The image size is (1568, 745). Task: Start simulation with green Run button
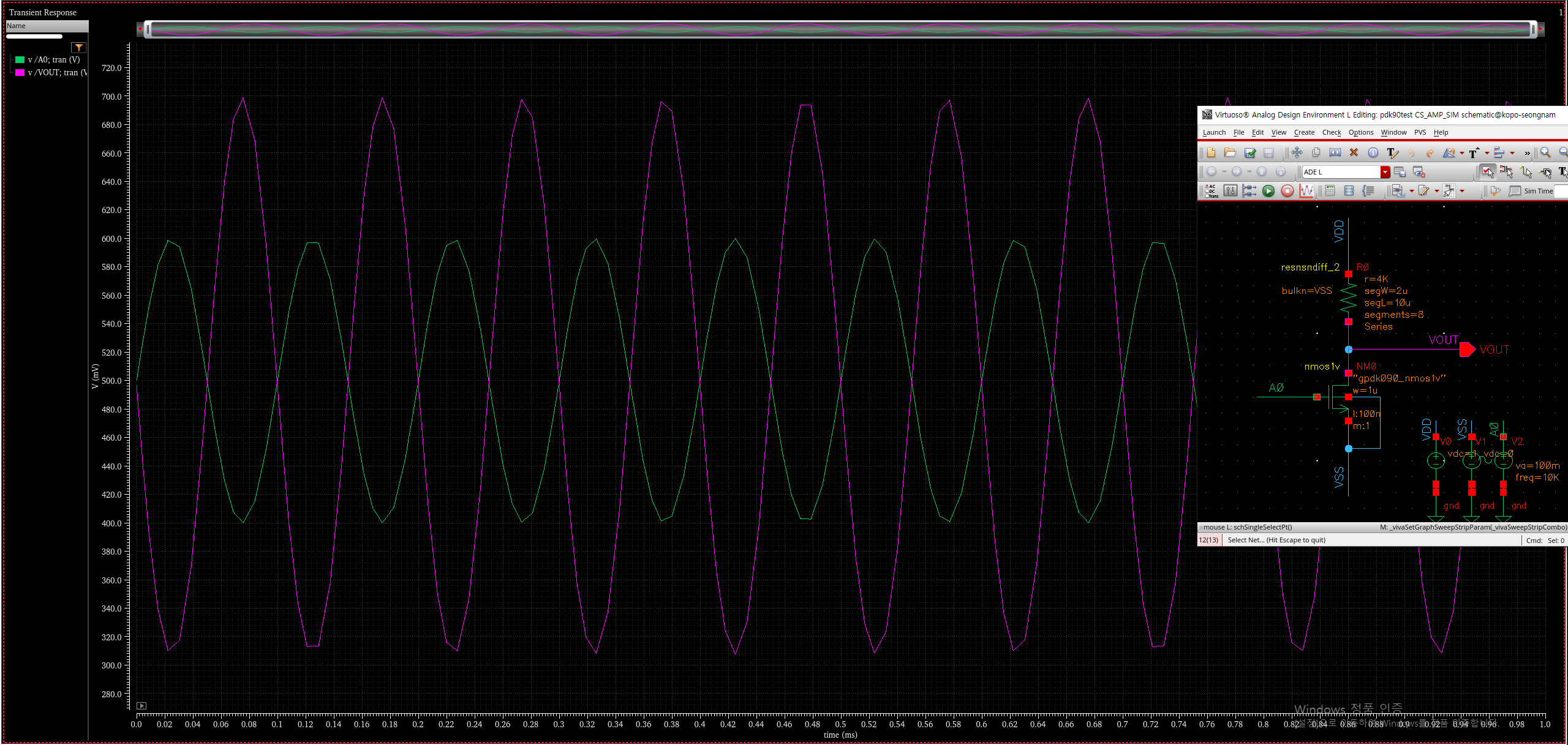1268,191
